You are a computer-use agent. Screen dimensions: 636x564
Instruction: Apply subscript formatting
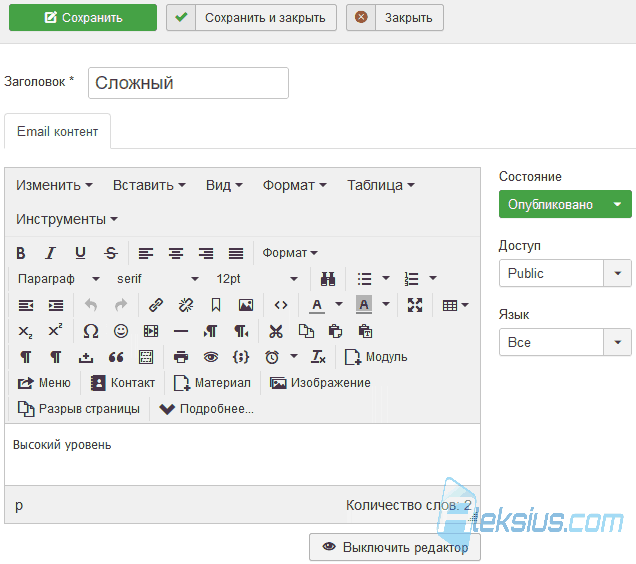coord(26,332)
